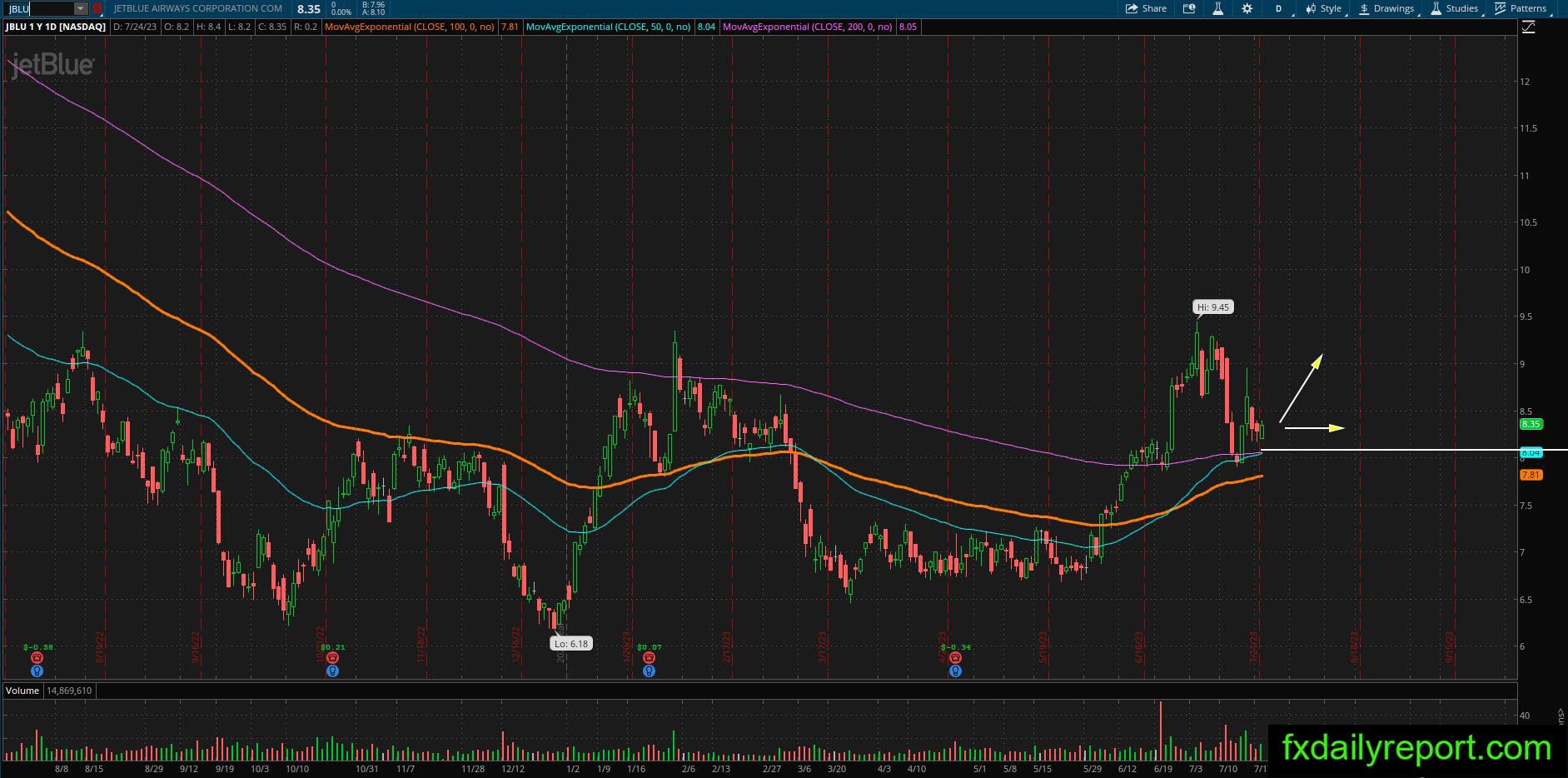Click the earnings phone icon under $0.21
1568x778 pixels.
tap(332, 658)
